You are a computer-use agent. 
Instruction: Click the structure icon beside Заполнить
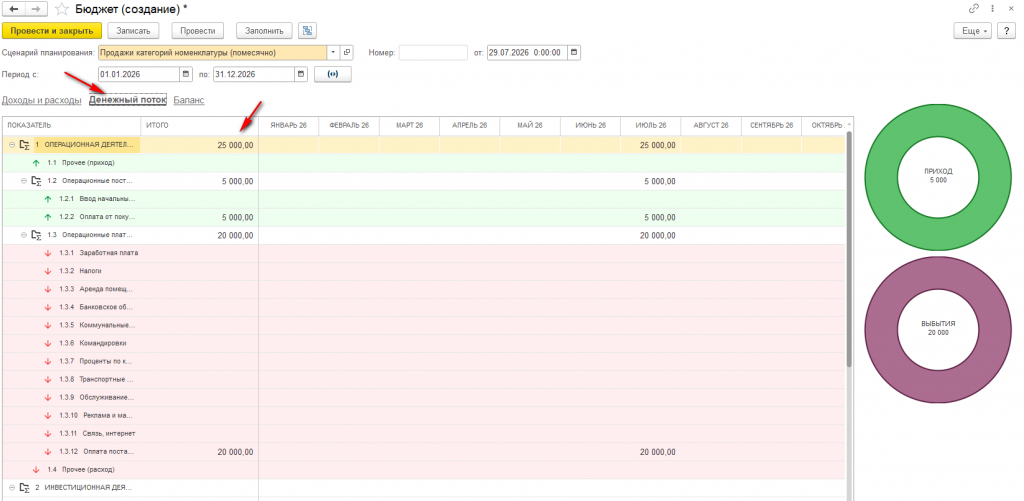click(308, 31)
